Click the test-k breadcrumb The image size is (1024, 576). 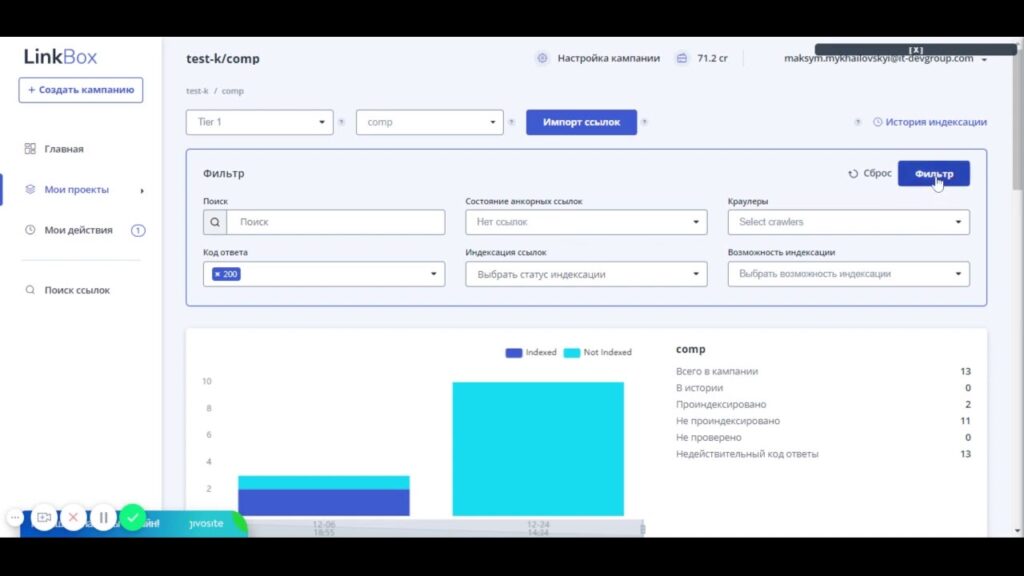tap(197, 91)
